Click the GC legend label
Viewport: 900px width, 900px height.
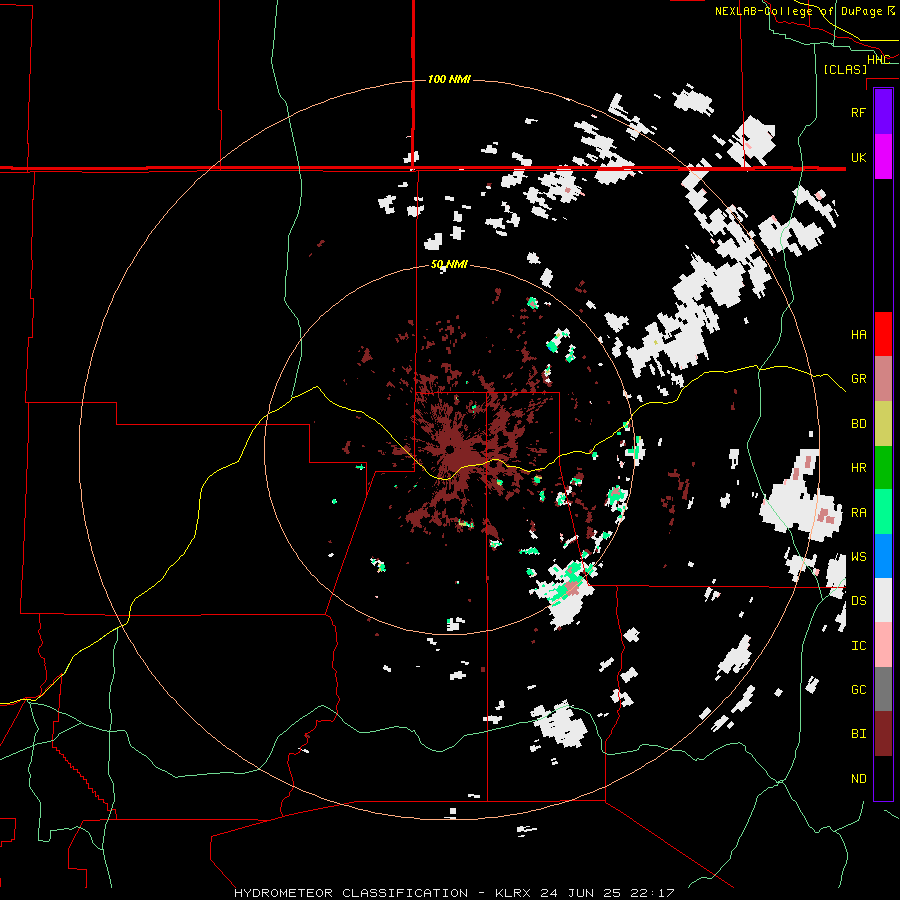click(858, 690)
